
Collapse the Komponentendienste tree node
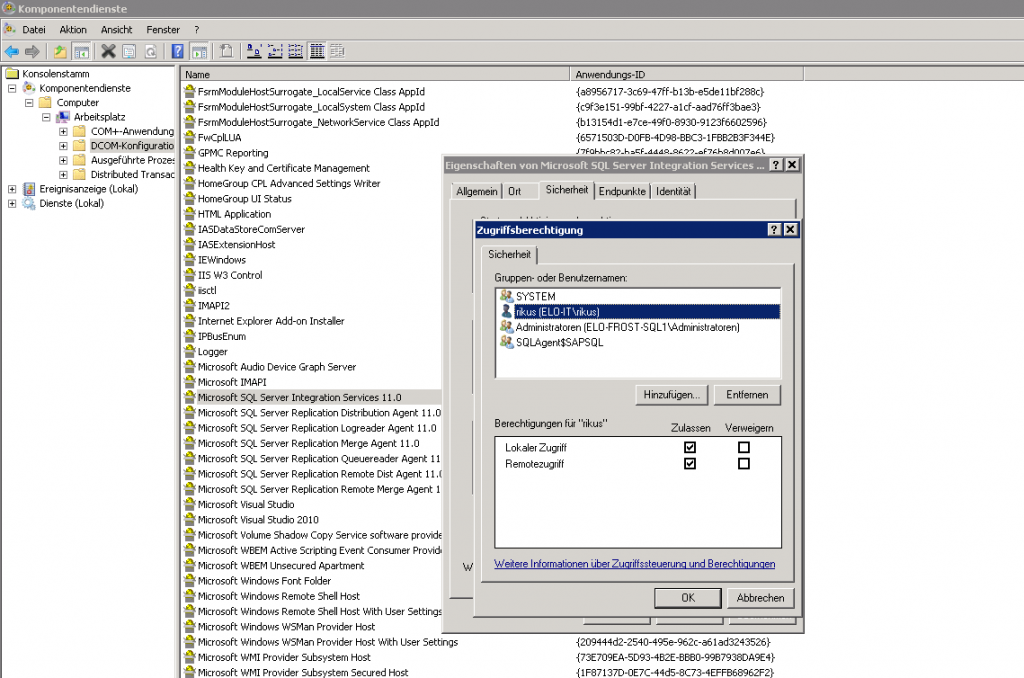coord(12,88)
